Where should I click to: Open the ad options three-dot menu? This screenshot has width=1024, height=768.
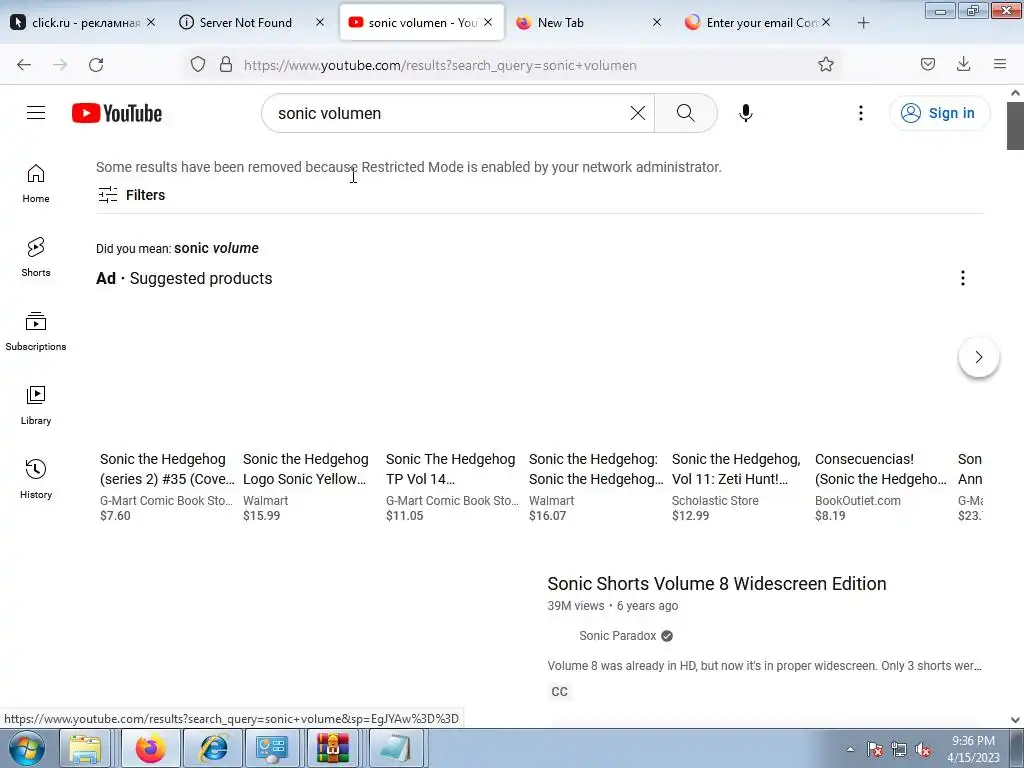(963, 278)
